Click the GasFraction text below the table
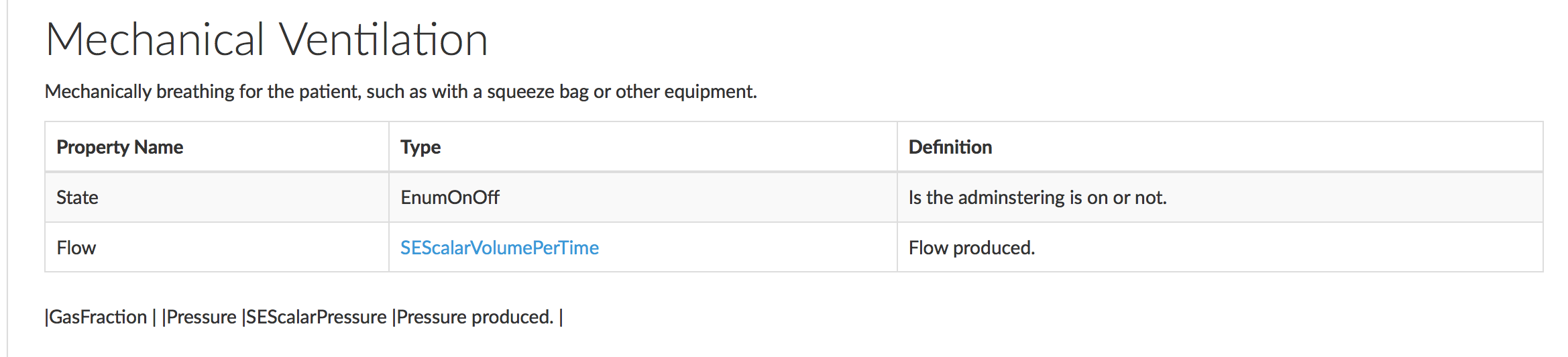The image size is (1568, 357). [x=98, y=317]
